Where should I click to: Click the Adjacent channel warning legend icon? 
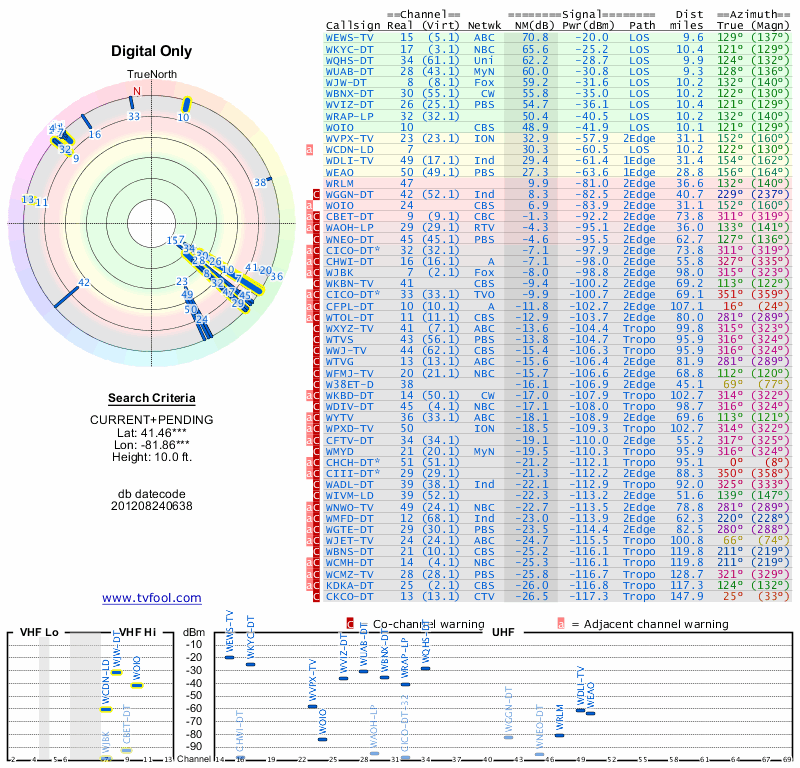(561, 624)
